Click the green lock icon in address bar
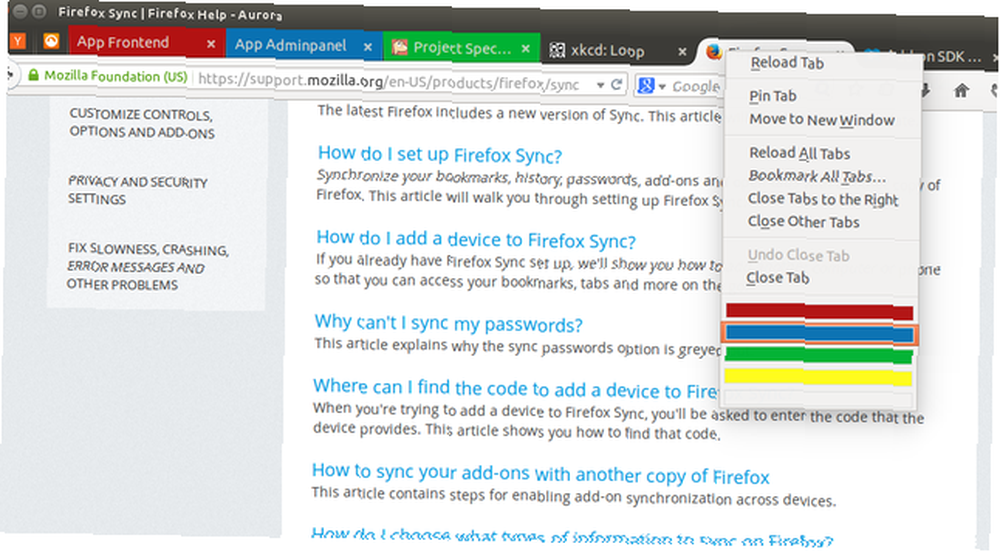This screenshot has width=1000, height=552. [x=33, y=75]
